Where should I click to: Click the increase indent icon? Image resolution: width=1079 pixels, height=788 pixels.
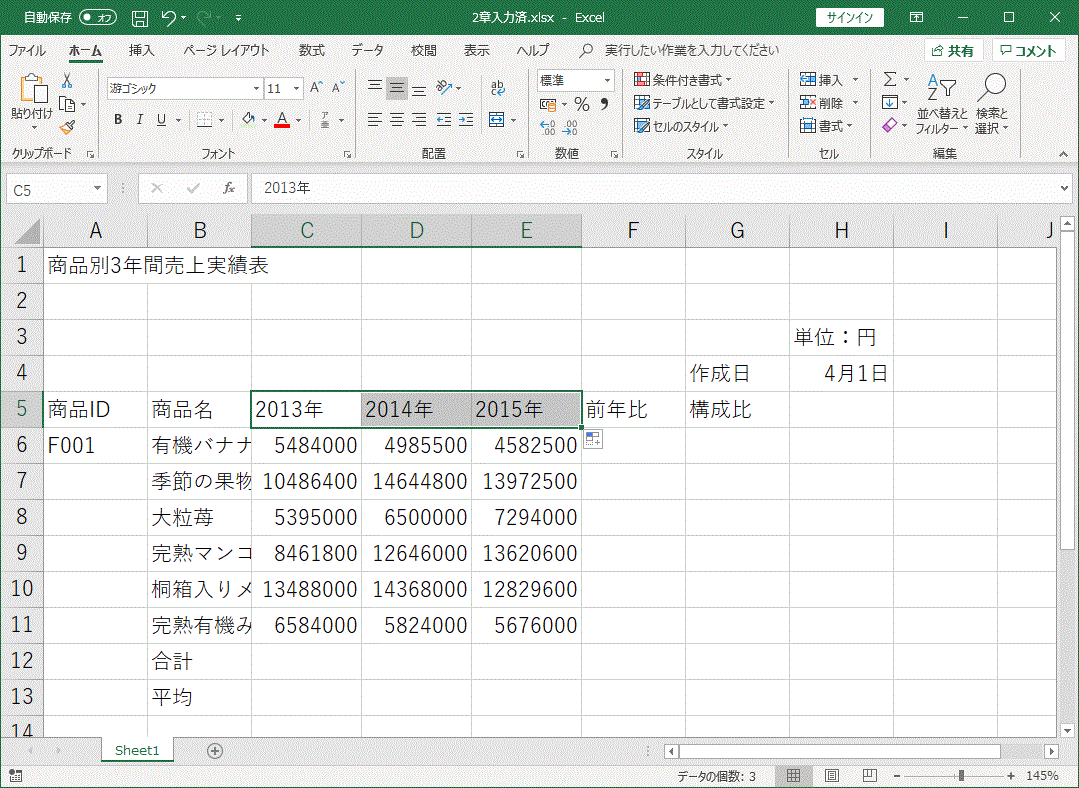[466, 120]
